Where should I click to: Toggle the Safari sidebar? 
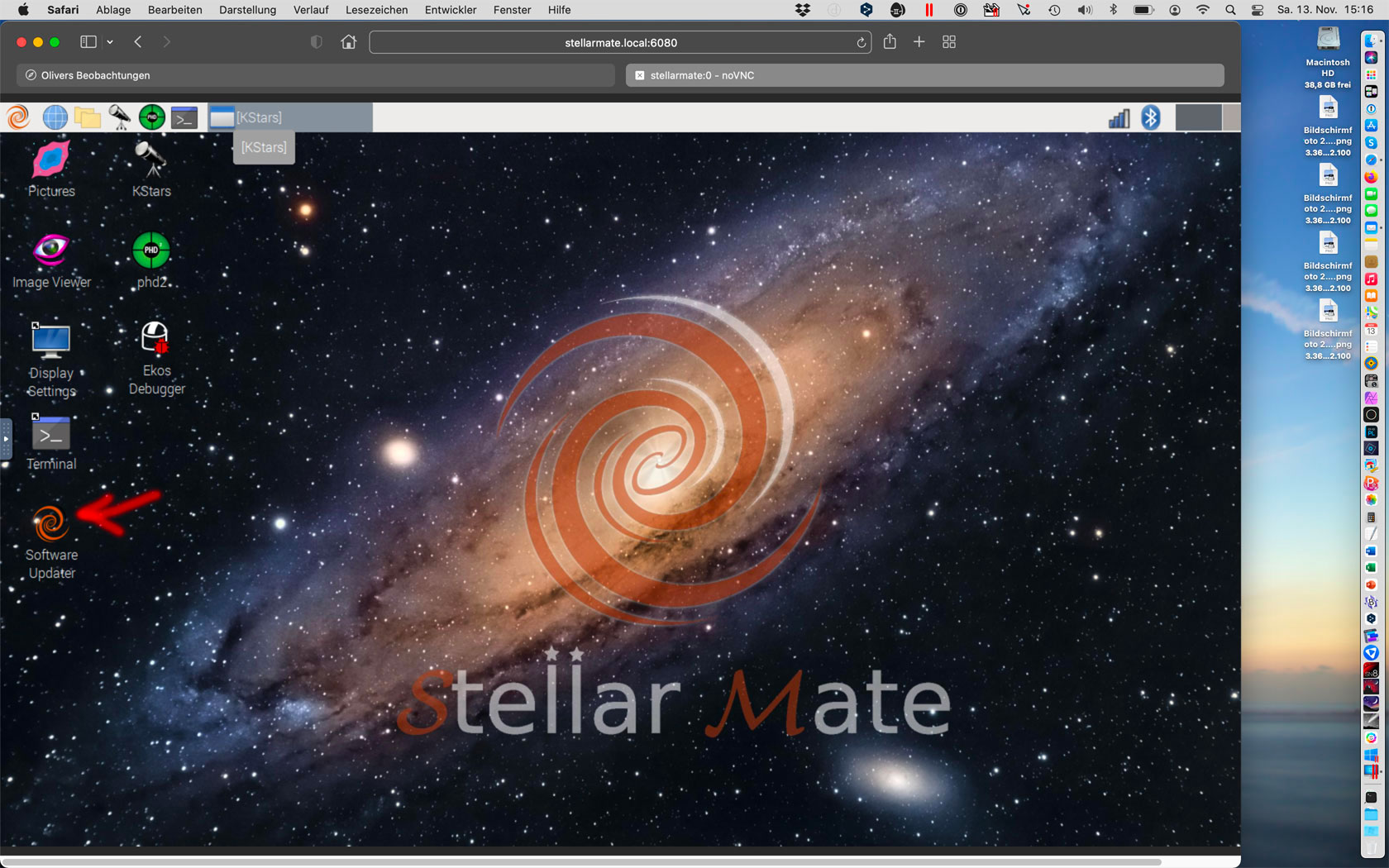pos(88,42)
